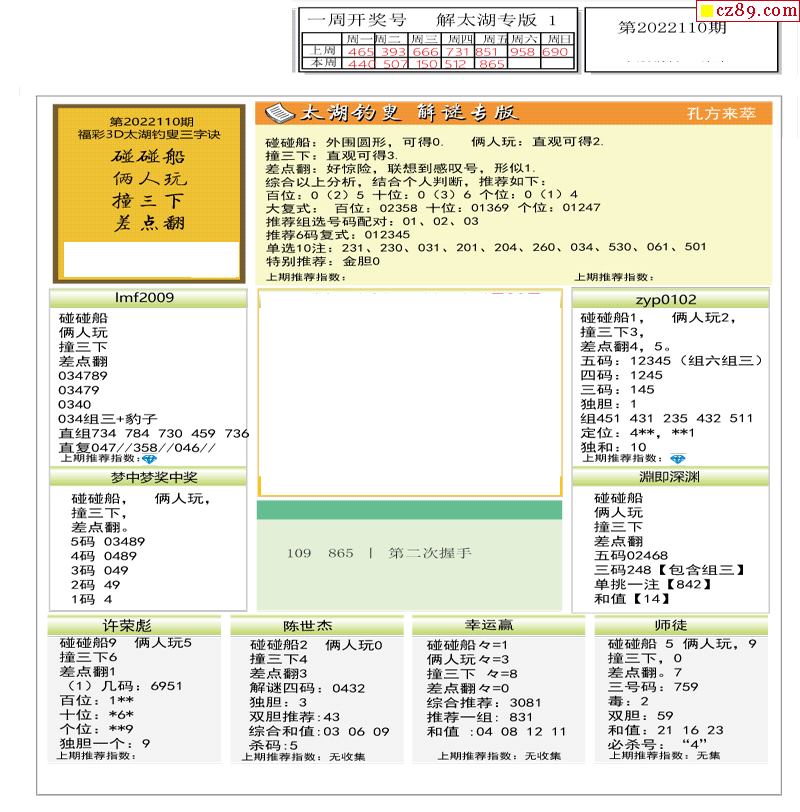Click the 梦中梦奖中奖 panel header
The image size is (800, 812).
point(148,477)
